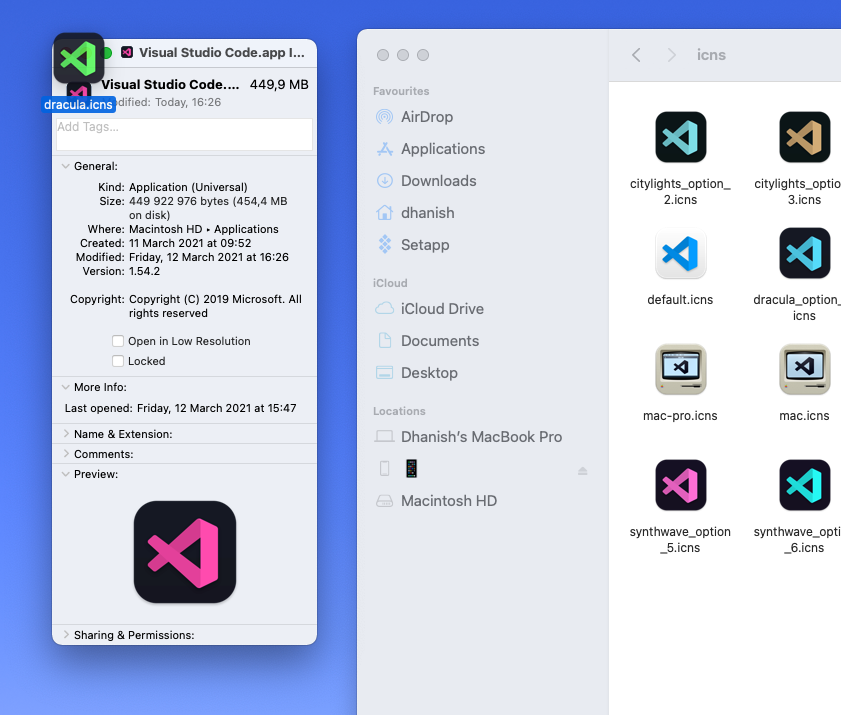Click the AirDrop sidebar icon
The image size is (841, 715).
[x=384, y=116]
